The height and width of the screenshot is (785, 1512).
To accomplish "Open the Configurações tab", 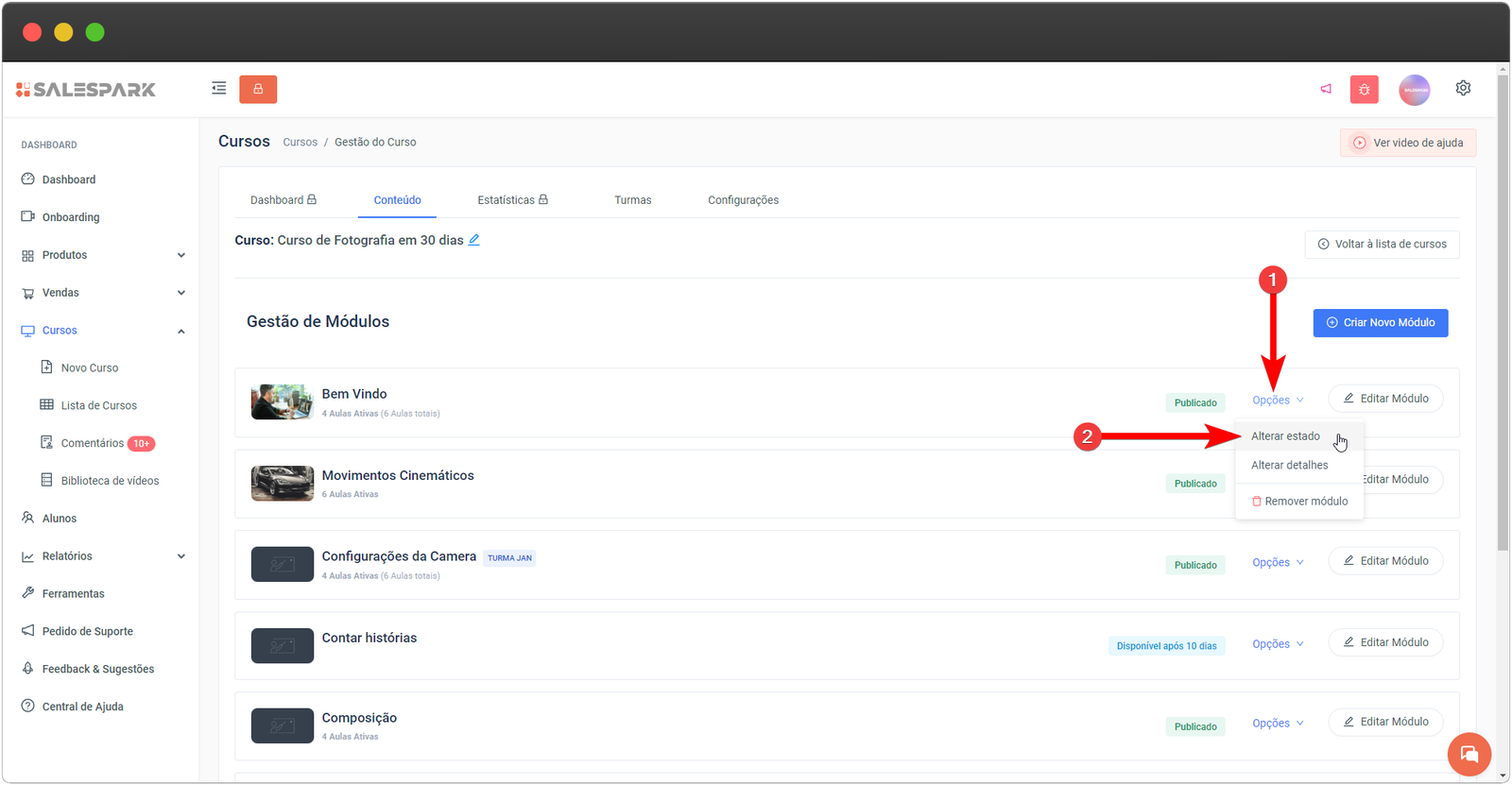I will pos(743,200).
